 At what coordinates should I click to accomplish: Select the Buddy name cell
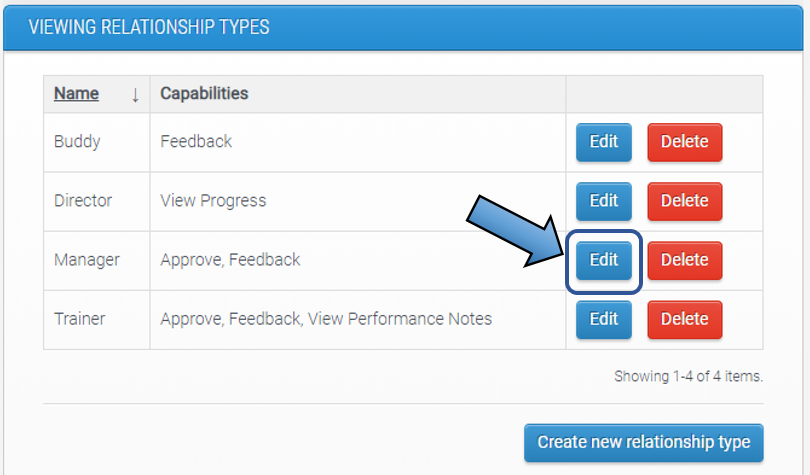77,142
